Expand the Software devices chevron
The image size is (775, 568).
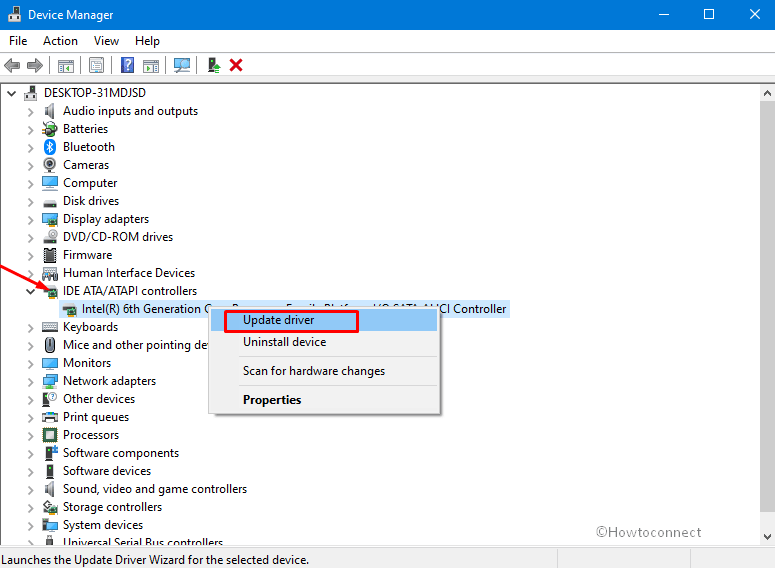30,472
